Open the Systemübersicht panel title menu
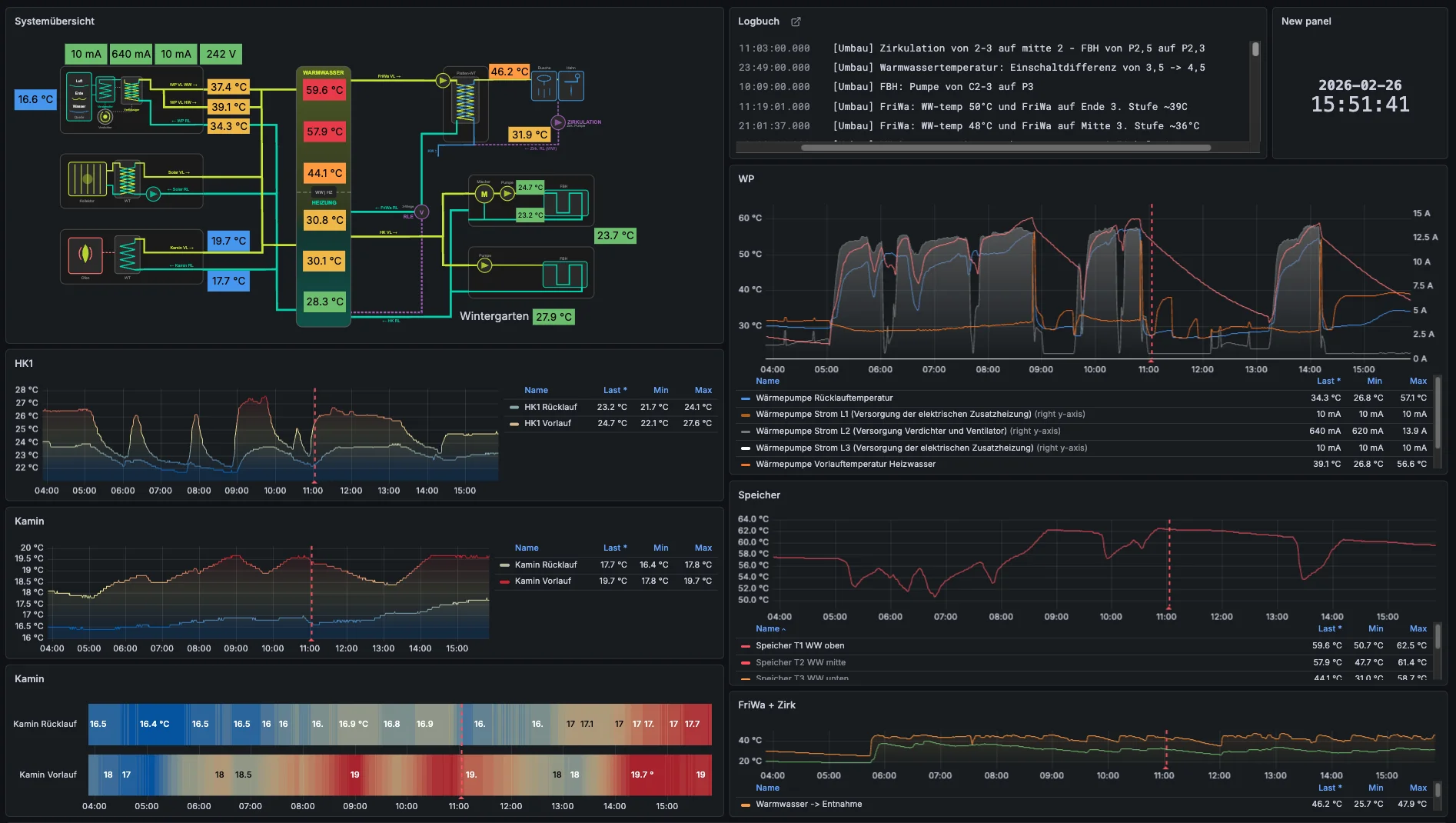Image resolution: width=1456 pixels, height=823 pixels. [55, 21]
